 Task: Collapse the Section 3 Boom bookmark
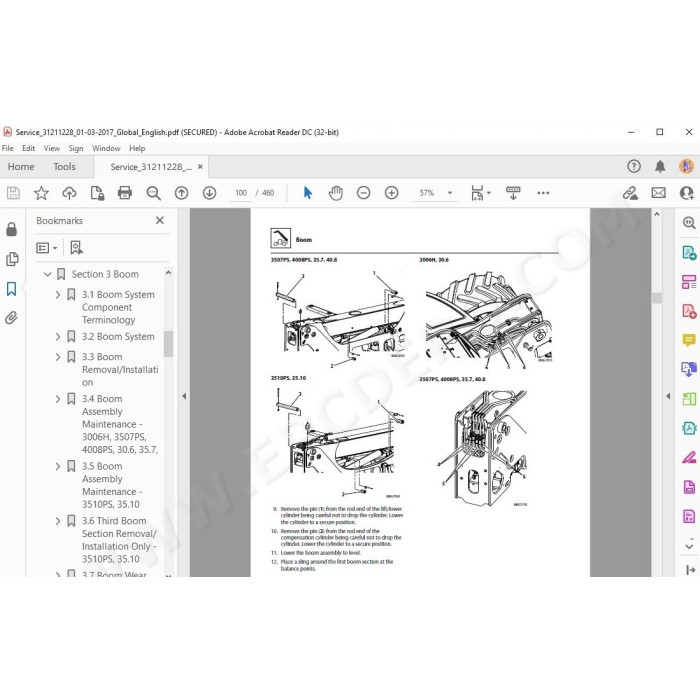pyautogui.click(x=47, y=274)
